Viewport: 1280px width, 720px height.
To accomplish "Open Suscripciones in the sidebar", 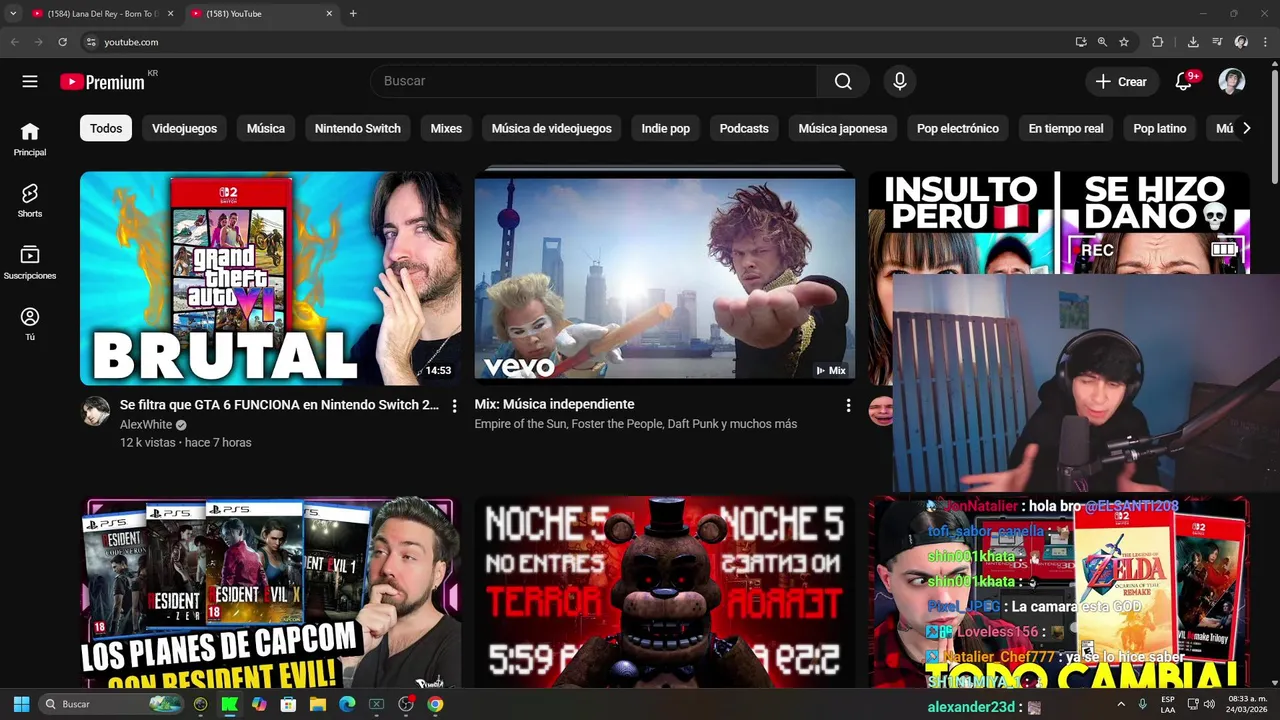I will tap(30, 262).
